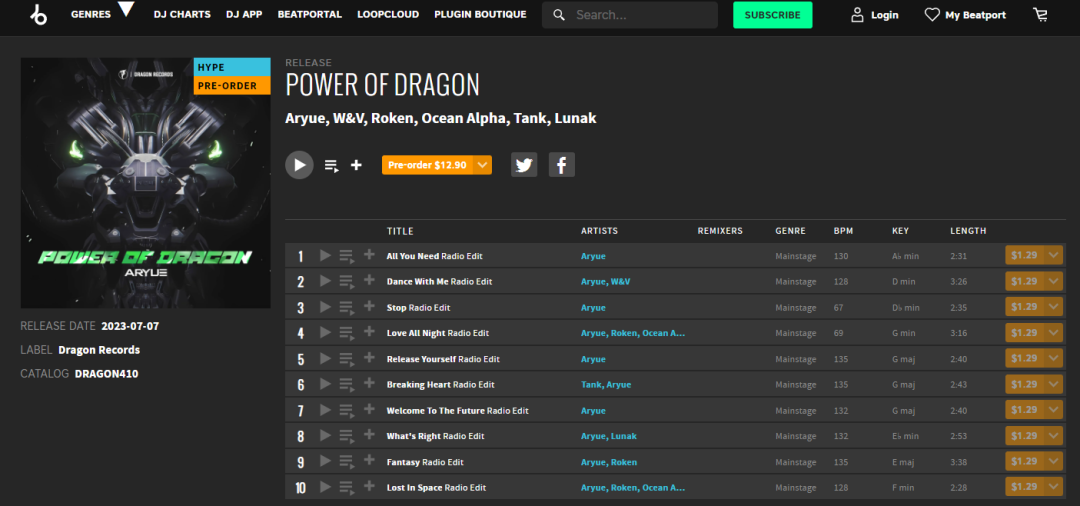Queue track 2 Dance With Me
Viewport: 1080px width, 506px height.
(347, 282)
